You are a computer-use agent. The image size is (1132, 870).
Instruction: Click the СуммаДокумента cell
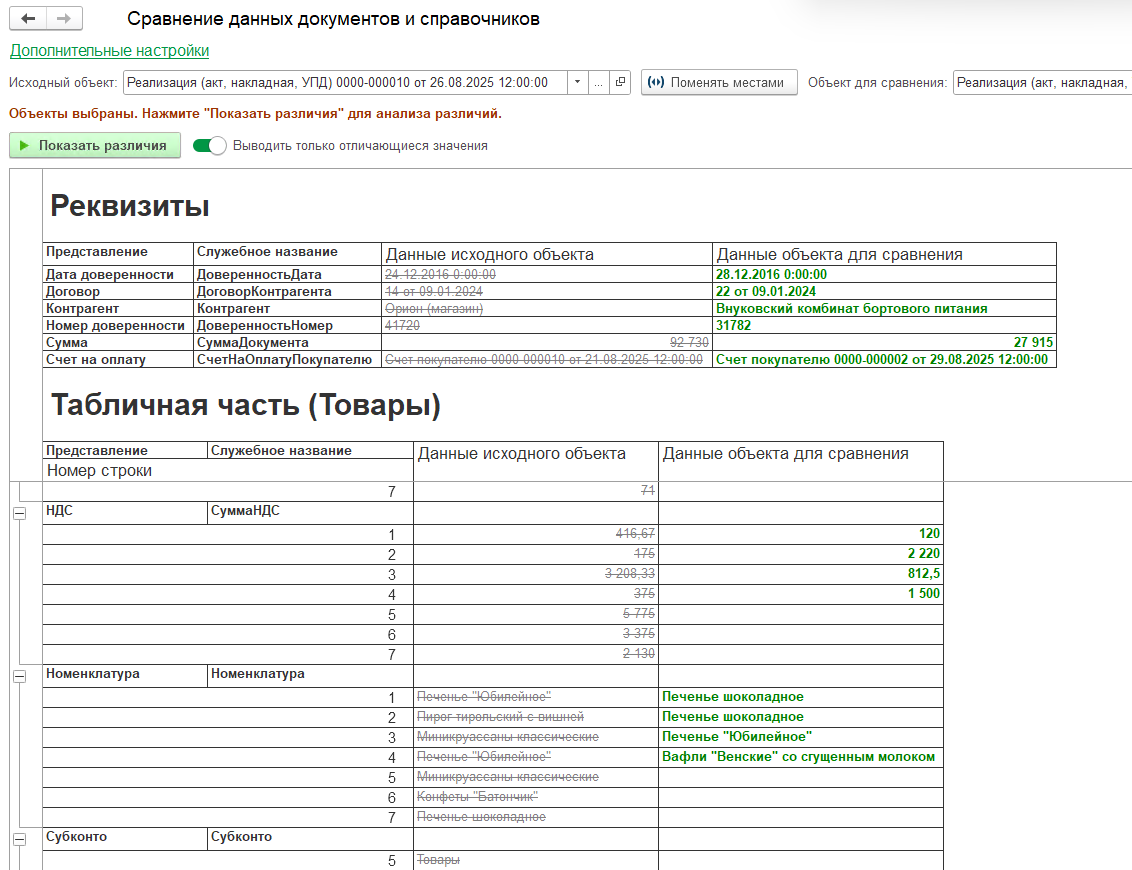click(287, 342)
